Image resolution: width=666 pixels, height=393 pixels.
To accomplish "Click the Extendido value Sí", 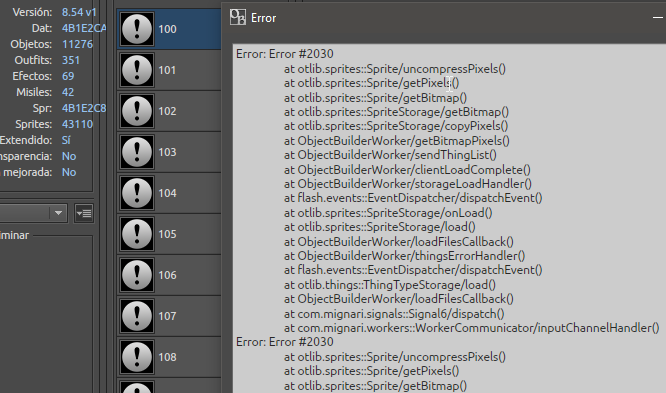I will coord(66,140).
